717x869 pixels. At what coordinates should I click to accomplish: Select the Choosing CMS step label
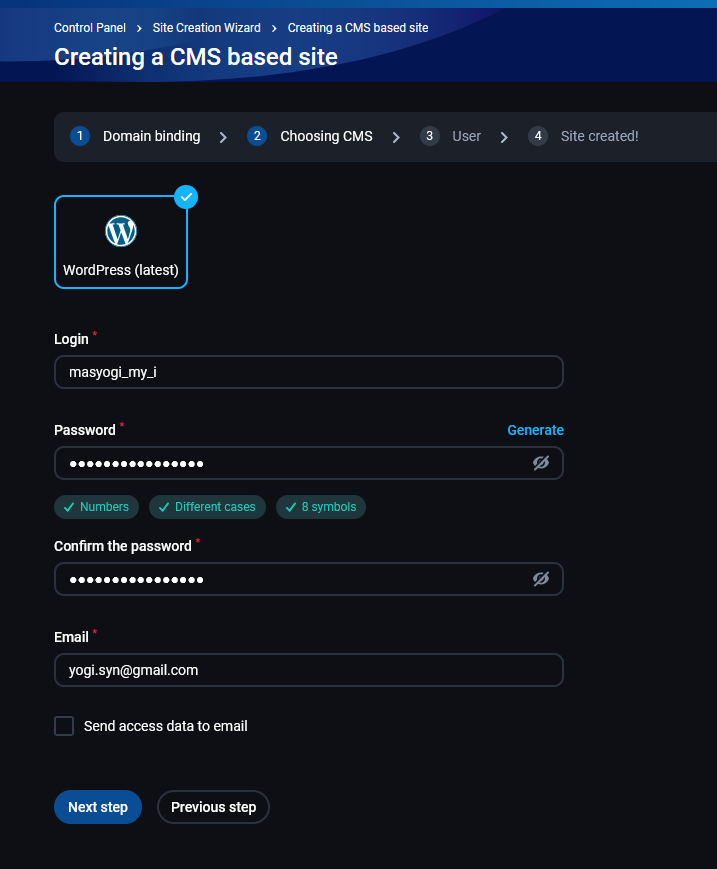[x=326, y=136]
